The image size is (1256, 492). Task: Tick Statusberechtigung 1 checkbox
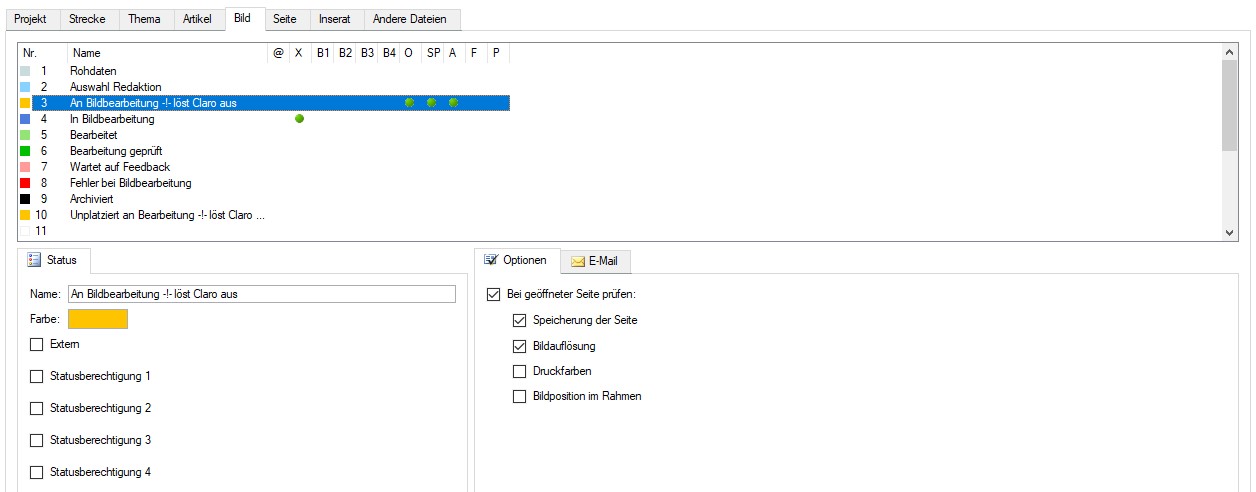(x=37, y=377)
